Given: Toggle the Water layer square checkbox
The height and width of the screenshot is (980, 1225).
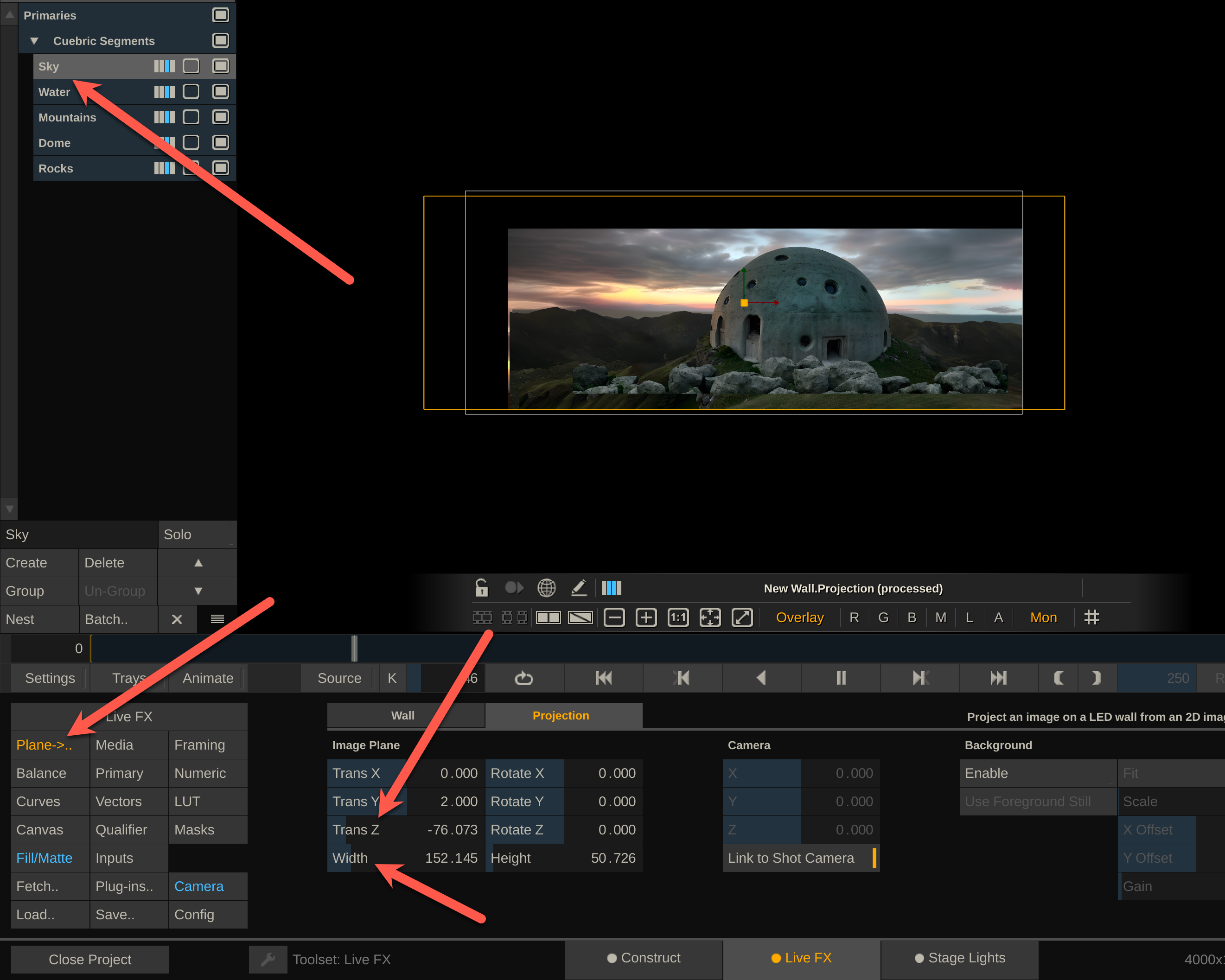Looking at the screenshot, I should [191, 91].
